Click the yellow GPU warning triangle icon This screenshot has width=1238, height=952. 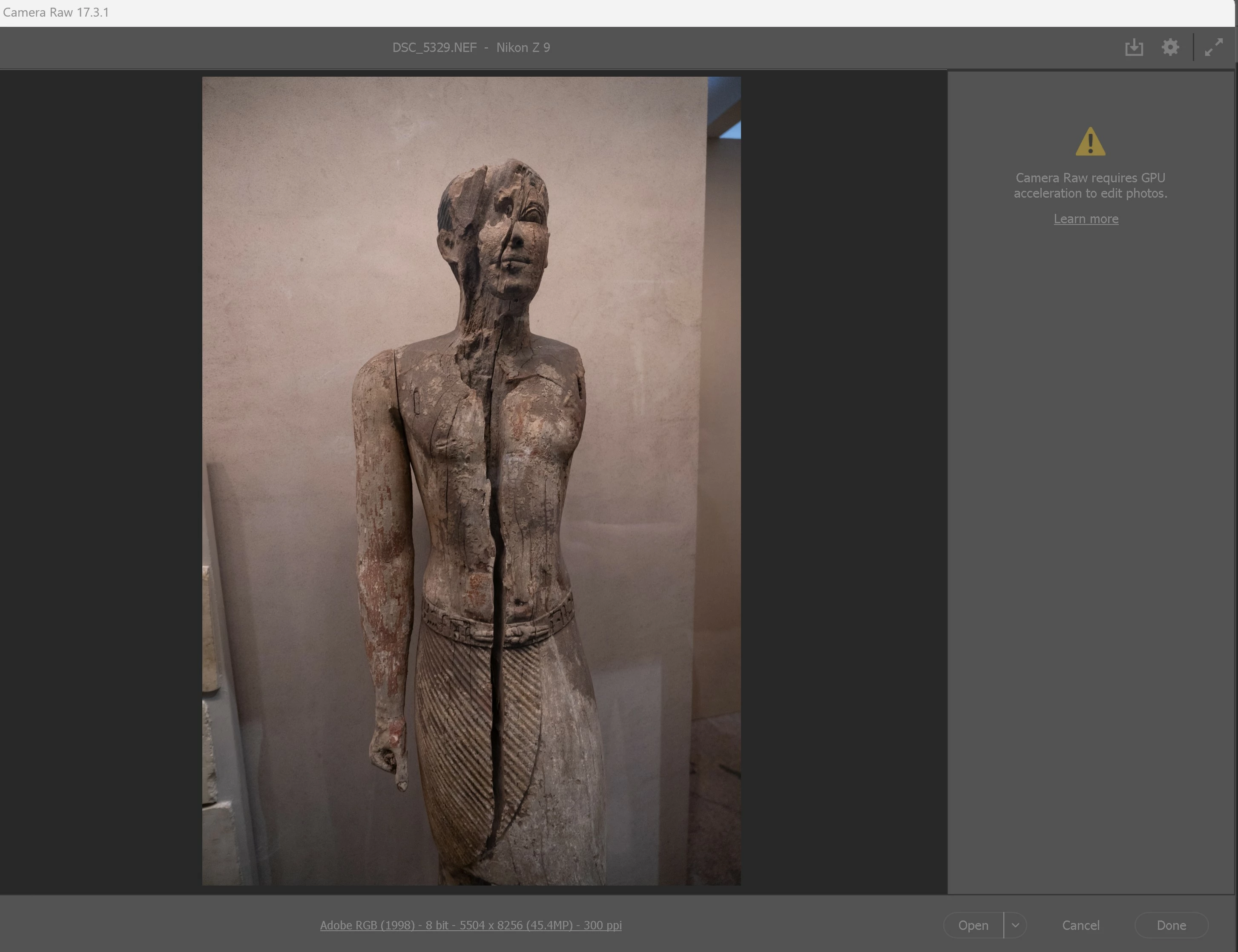(x=1090, y=142)
